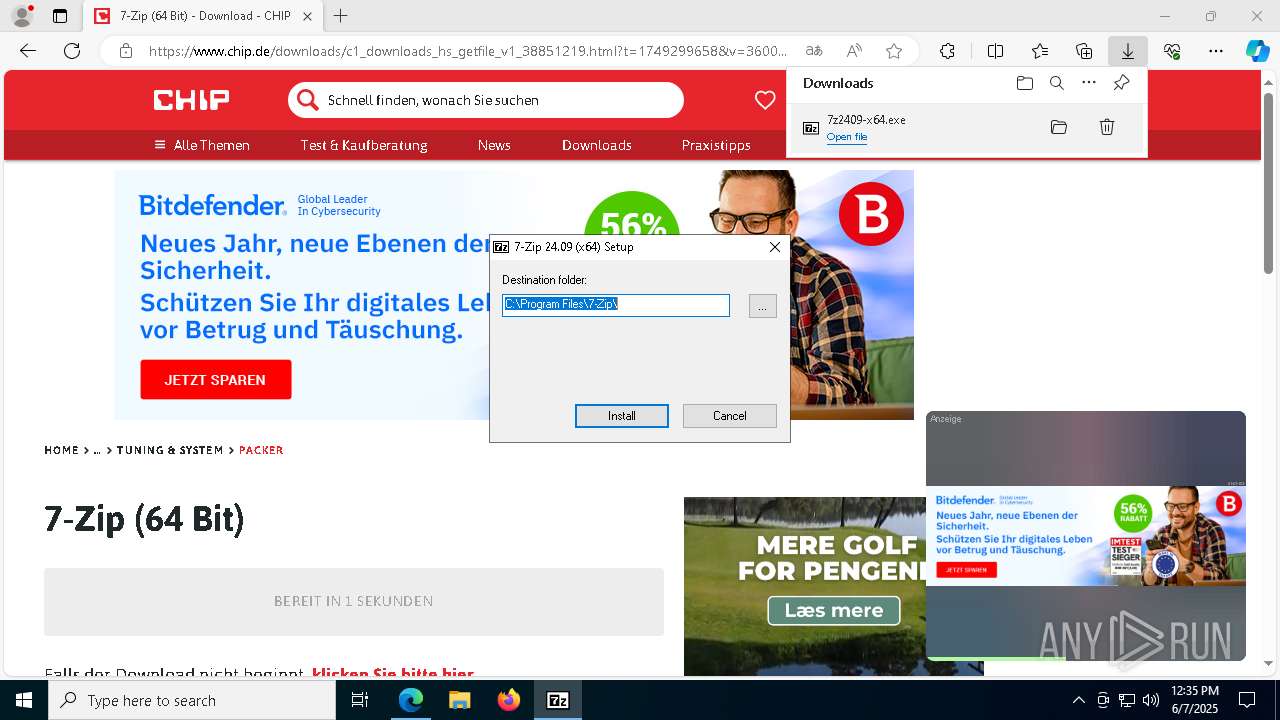Open the browser extensions menu
The width and height of the screenshot is (1280, 720).
(x=947, y=51)
